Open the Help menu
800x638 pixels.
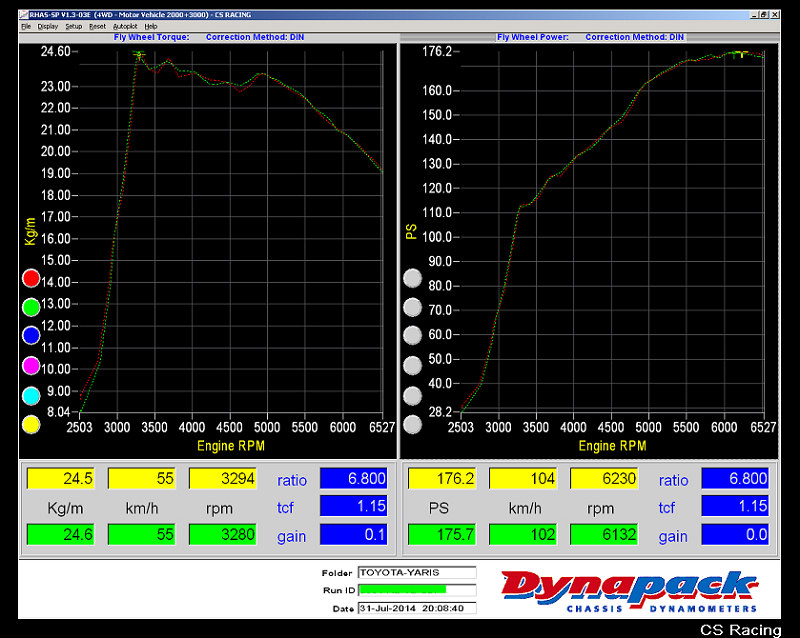(x=151, y=27)
